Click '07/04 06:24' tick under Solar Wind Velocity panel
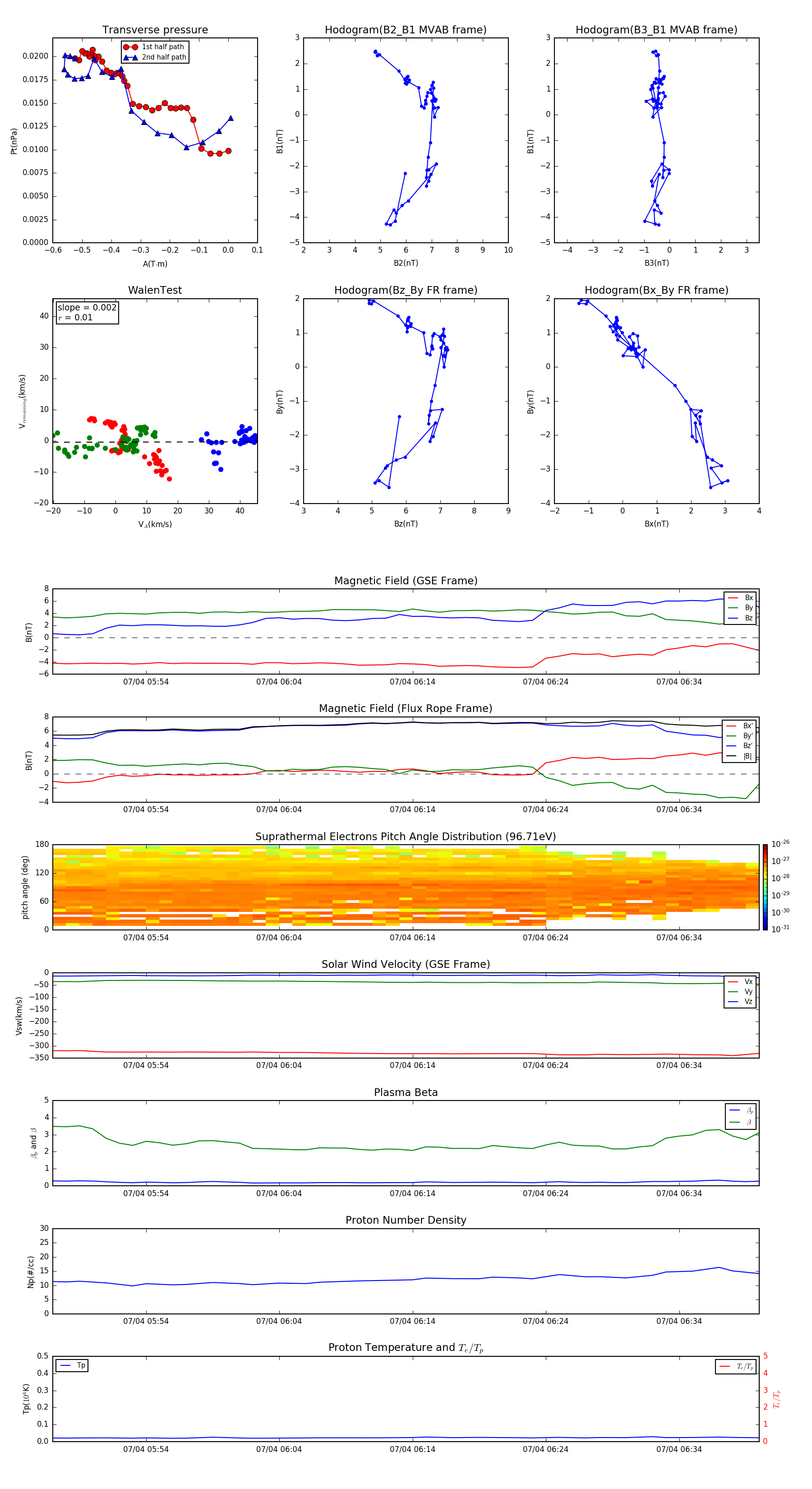 (x=545, y=1065)
